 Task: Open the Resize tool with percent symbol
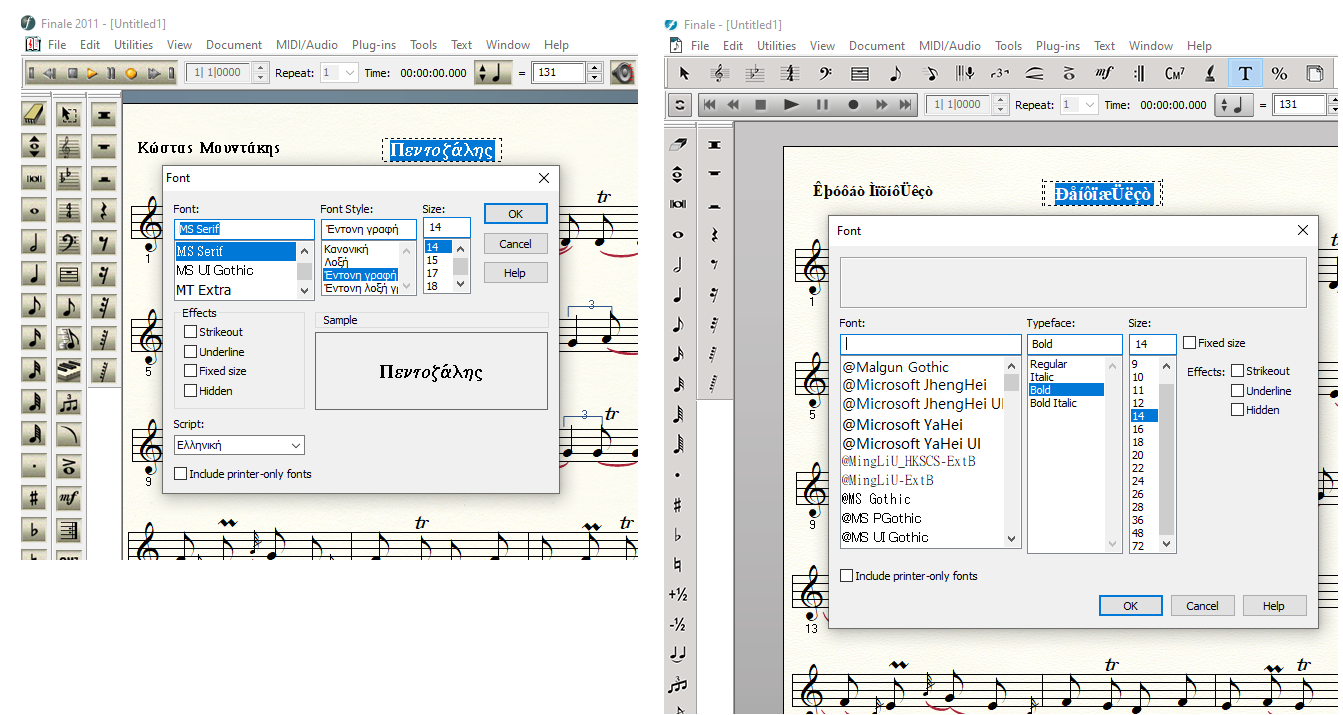[x=1279, y=73]
